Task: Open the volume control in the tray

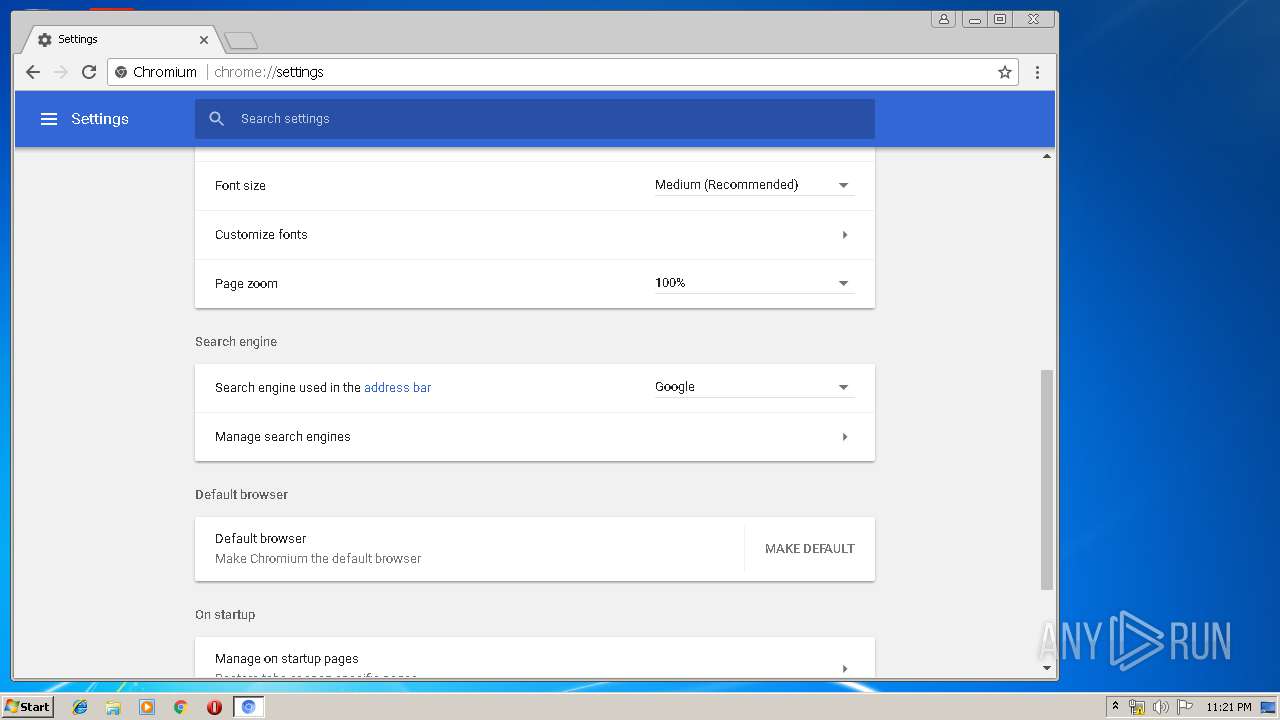Action: (x=1161, y=707)
